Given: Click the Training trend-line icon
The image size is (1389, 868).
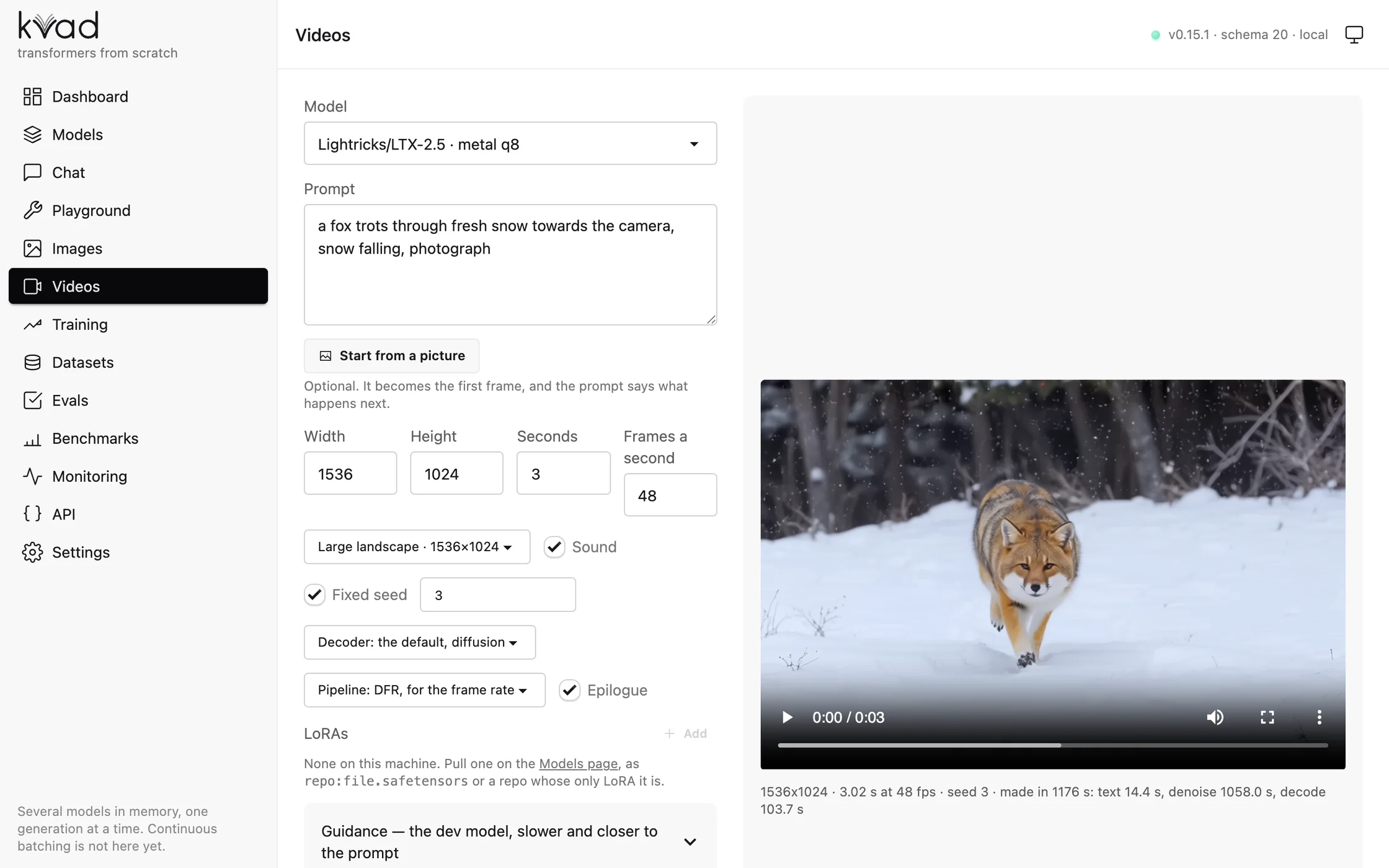Looking at the screenshot, I should (x=32, y=324).
